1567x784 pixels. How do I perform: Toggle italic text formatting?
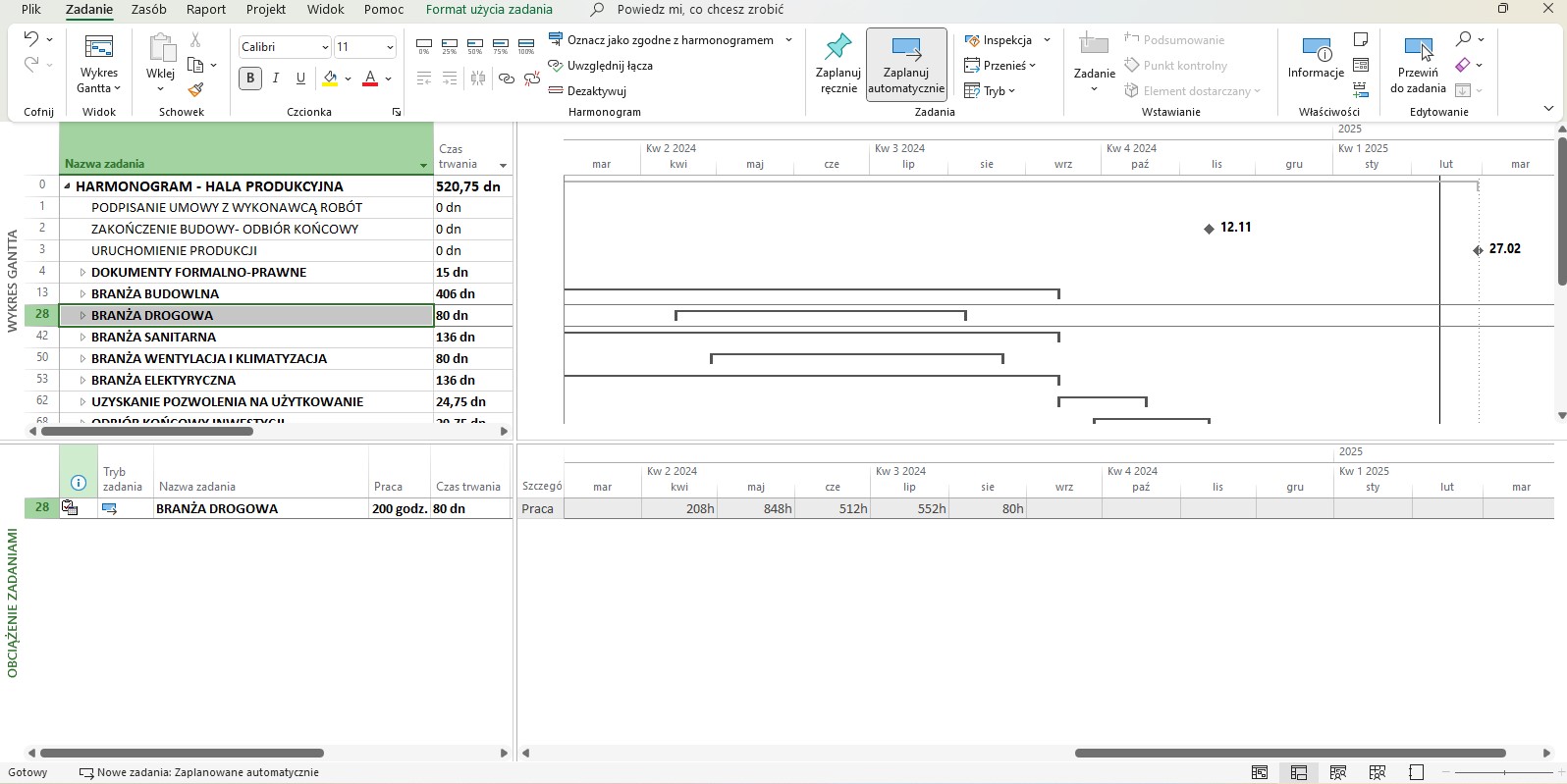pyautogui.click(x=276, y=78)
